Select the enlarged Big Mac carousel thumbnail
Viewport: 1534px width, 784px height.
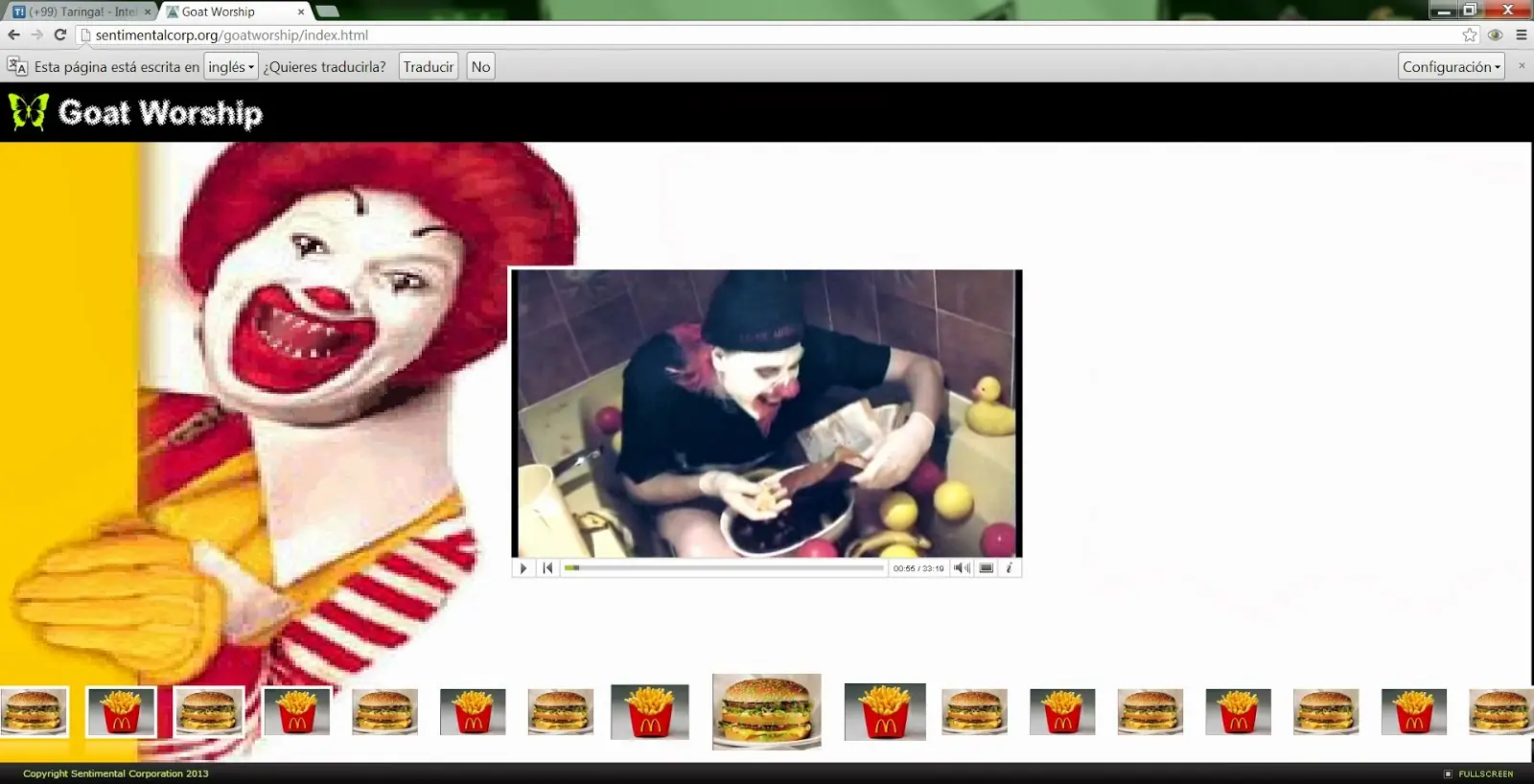tap(767, 711)
